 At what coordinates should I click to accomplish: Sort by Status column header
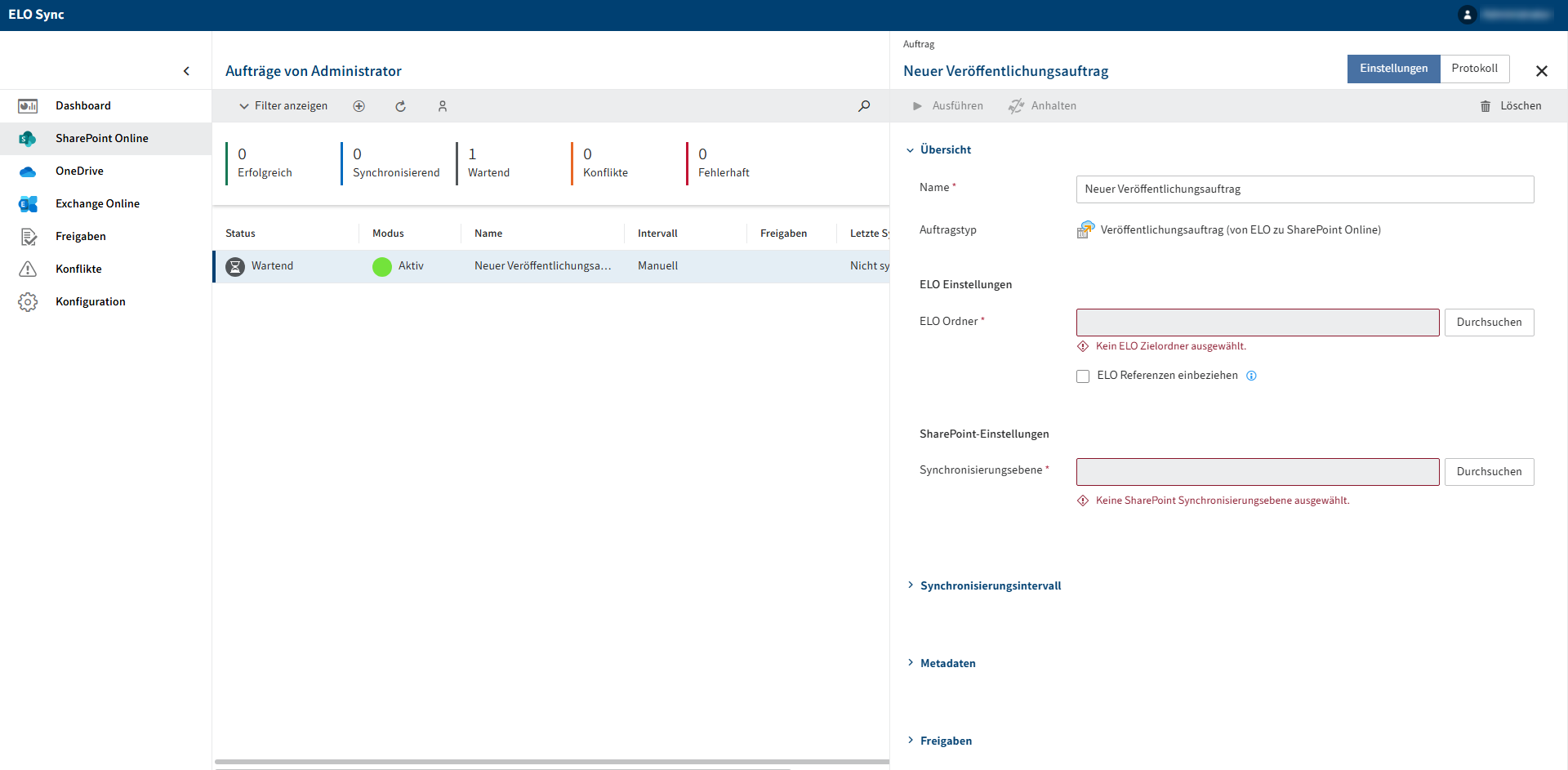click(x=240, y=234)
